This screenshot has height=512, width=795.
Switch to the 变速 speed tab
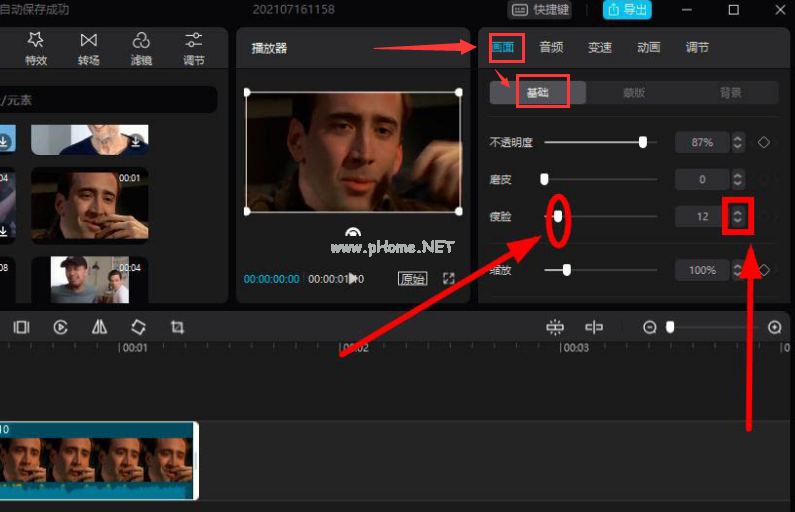(x=600, y=48)
